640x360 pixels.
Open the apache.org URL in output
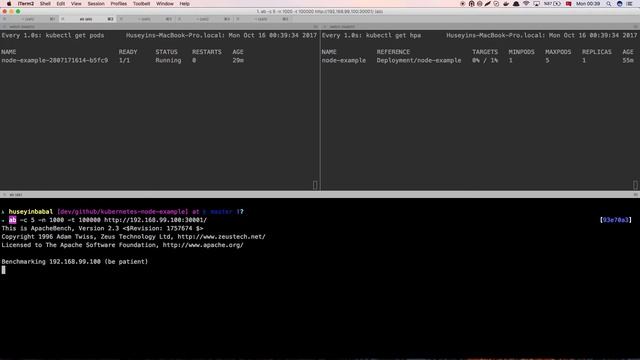pos(203,245)
